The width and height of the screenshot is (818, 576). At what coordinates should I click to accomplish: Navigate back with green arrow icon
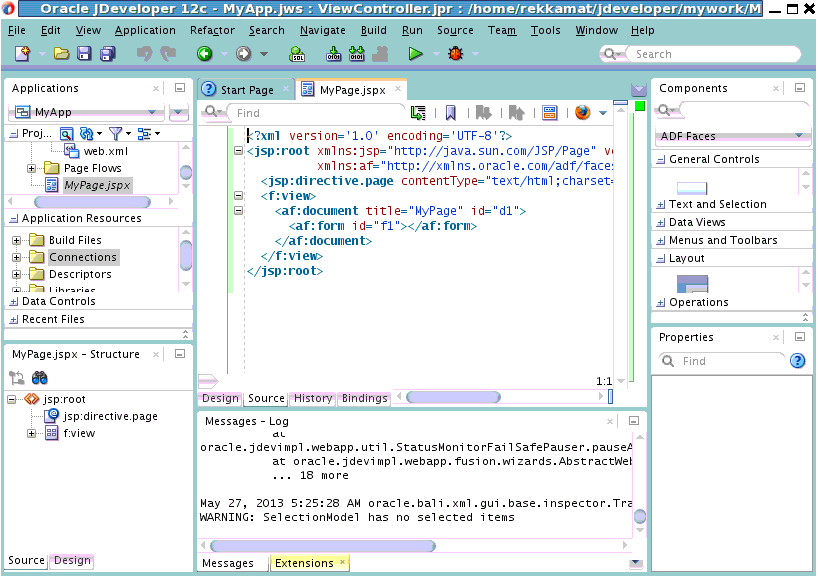[x=204, y=53]
